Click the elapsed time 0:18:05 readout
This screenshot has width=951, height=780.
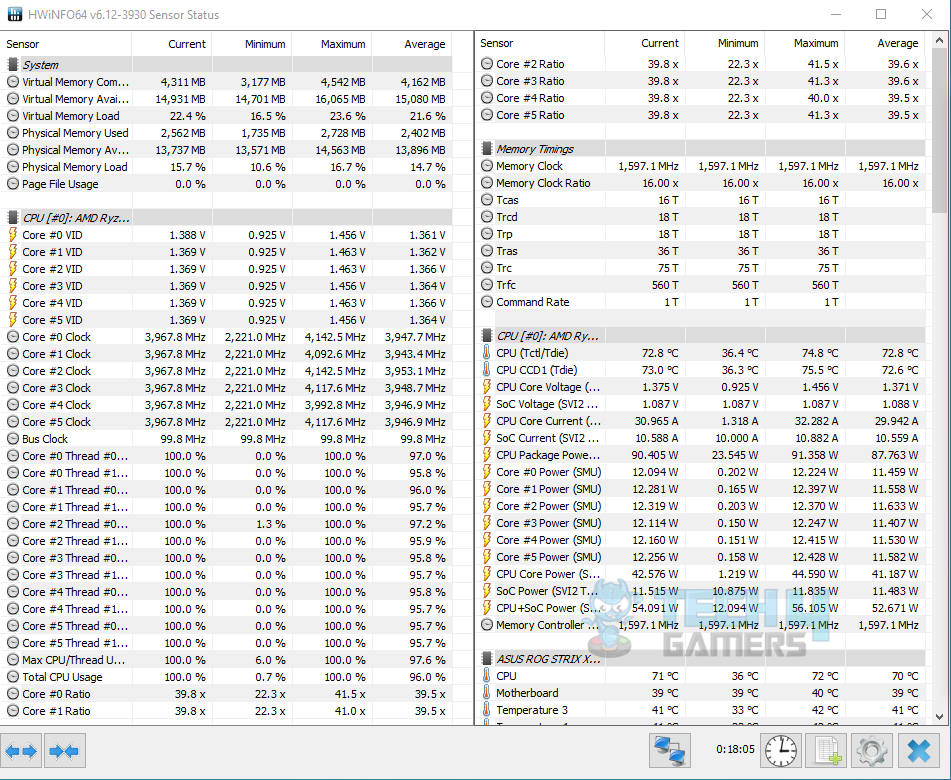click(x=735, y=750)
